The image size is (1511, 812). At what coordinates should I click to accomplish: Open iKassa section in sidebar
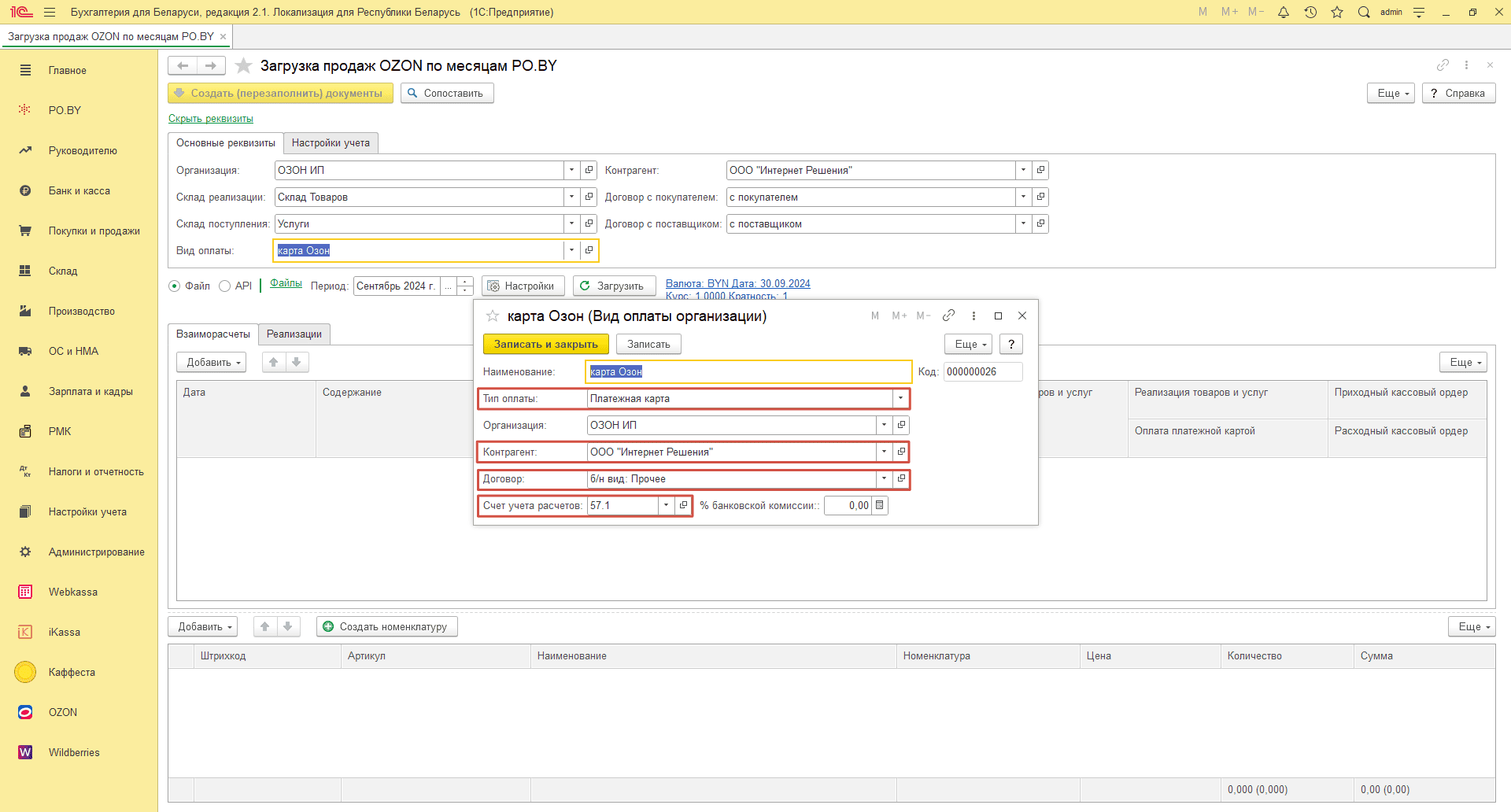(x=65, y=632)
